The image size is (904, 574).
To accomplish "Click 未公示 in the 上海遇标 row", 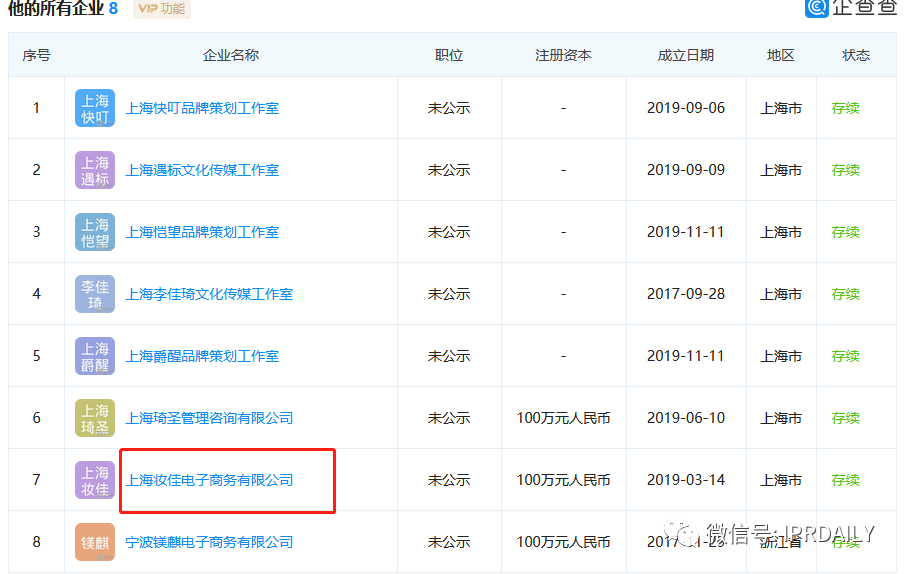I will click(449, 170).
